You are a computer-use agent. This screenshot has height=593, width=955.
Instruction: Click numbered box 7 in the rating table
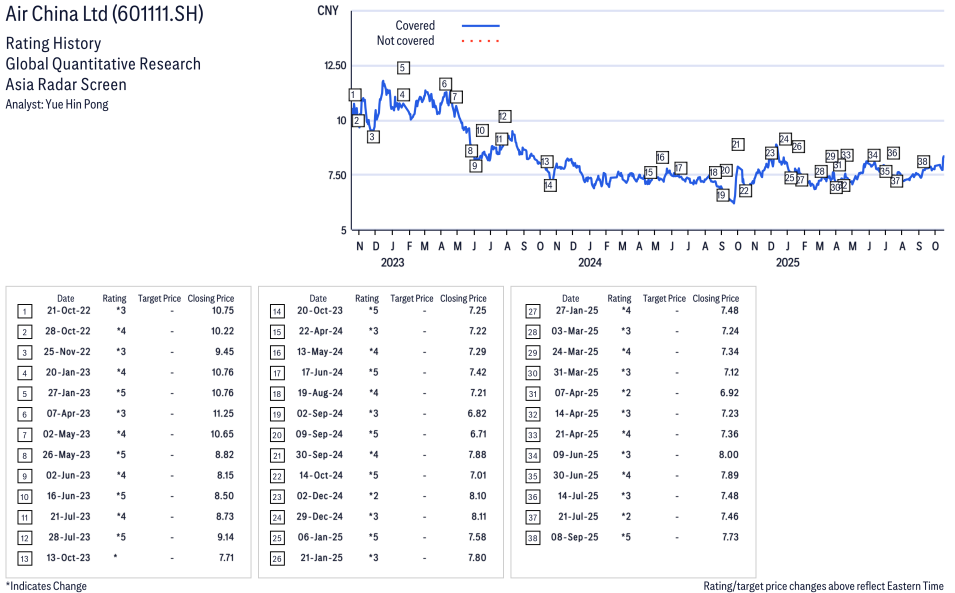tap(25, 433)
